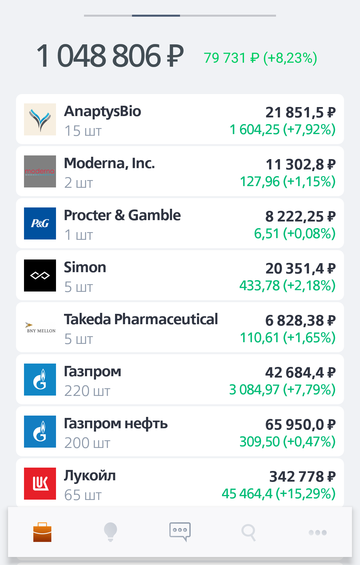This screenshot has height=565, width=360.
Task: Tap the total balance 1 048 806 ₽
Action: pos(110,56)
